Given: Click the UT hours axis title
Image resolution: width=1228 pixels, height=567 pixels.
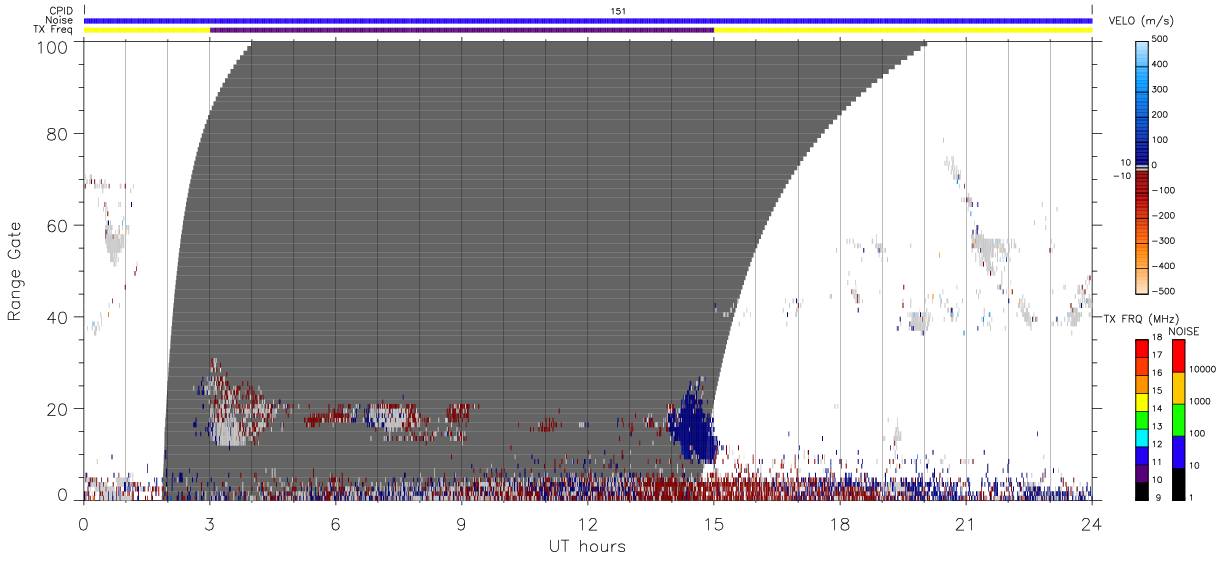Looking at the screenshot, I should pos(587,546).
